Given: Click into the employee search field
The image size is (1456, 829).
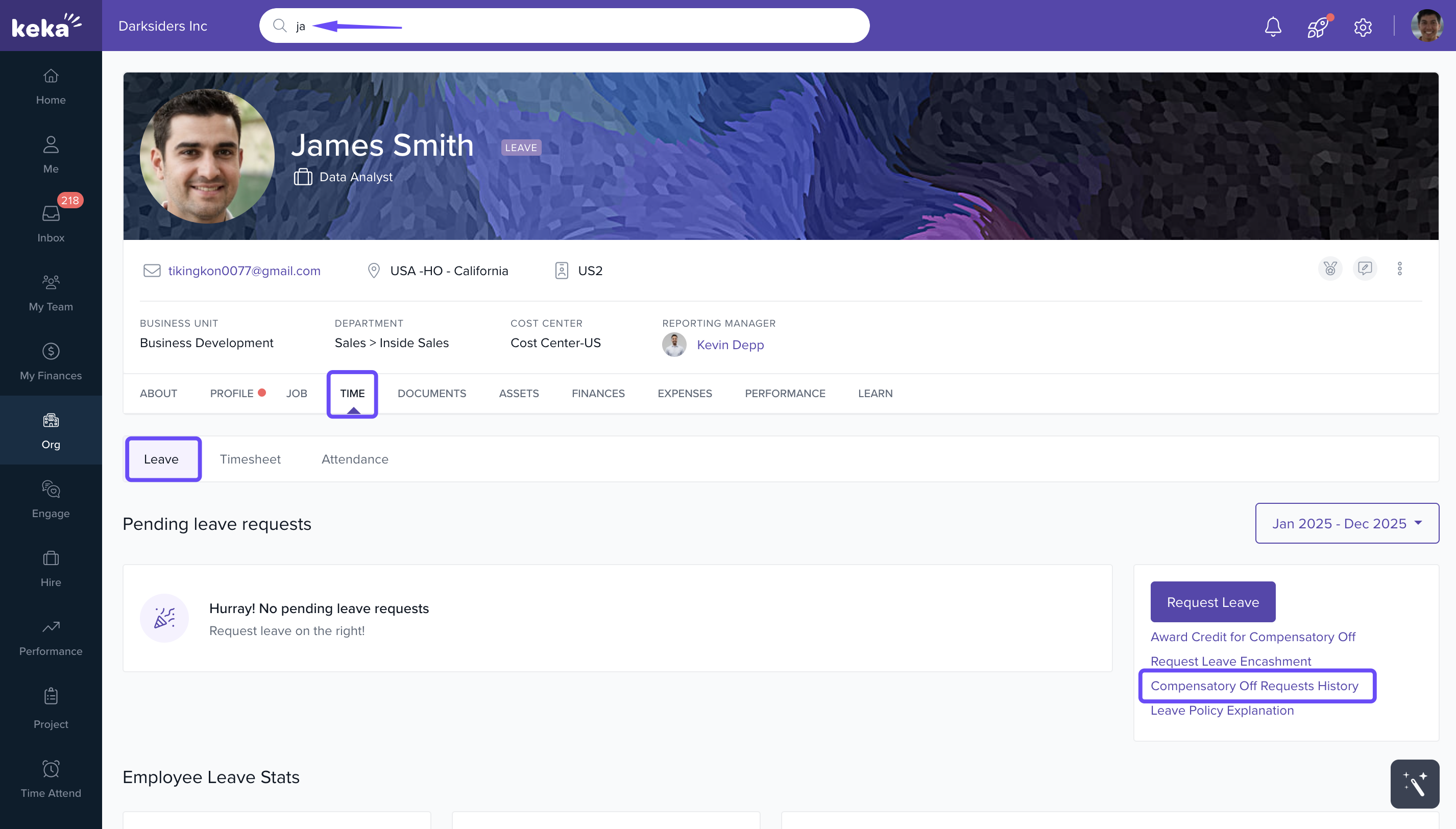Looking at the screenshot, I should [569, 26].
